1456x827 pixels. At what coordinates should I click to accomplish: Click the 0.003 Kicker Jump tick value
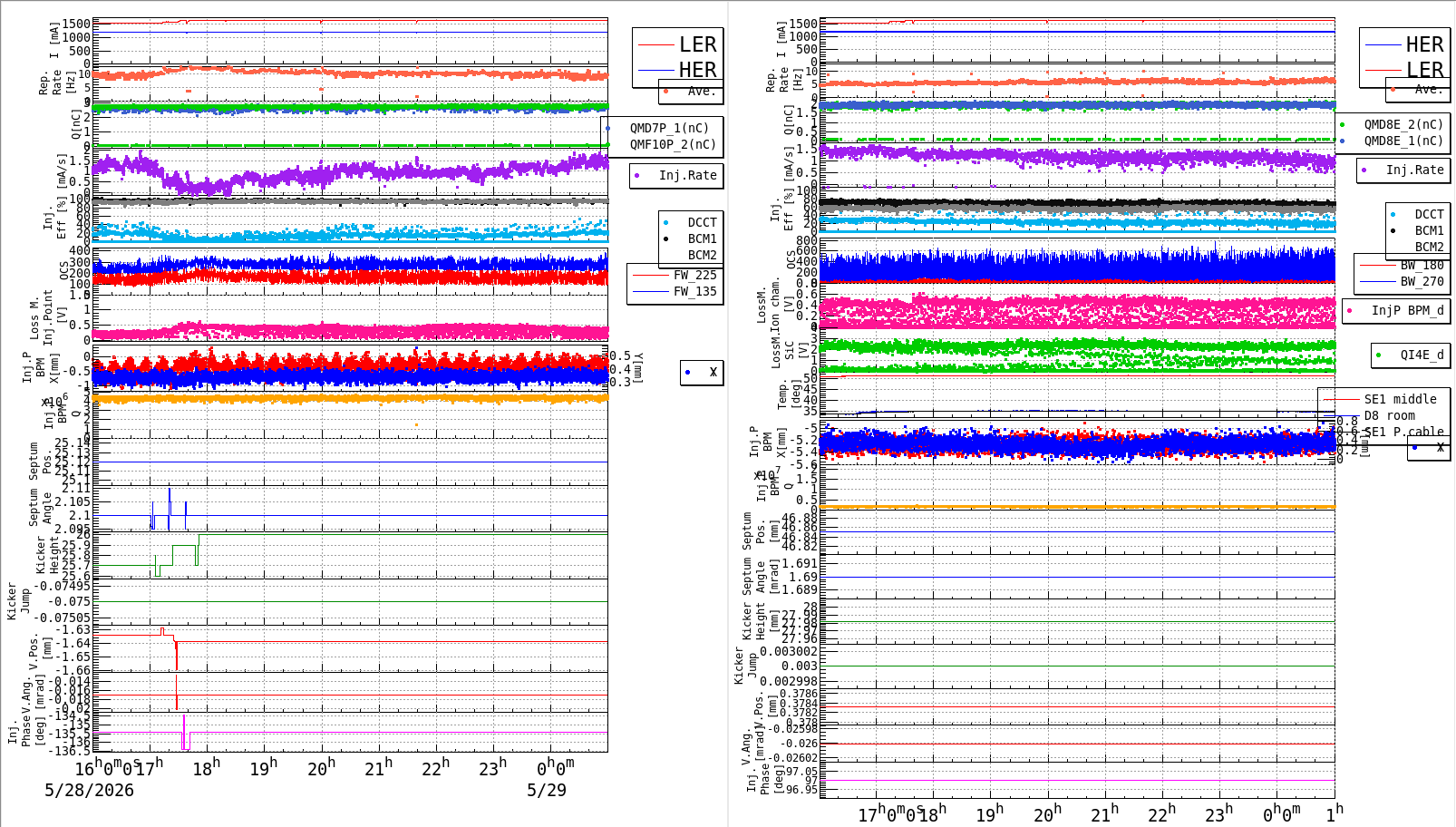pos(800,666)
